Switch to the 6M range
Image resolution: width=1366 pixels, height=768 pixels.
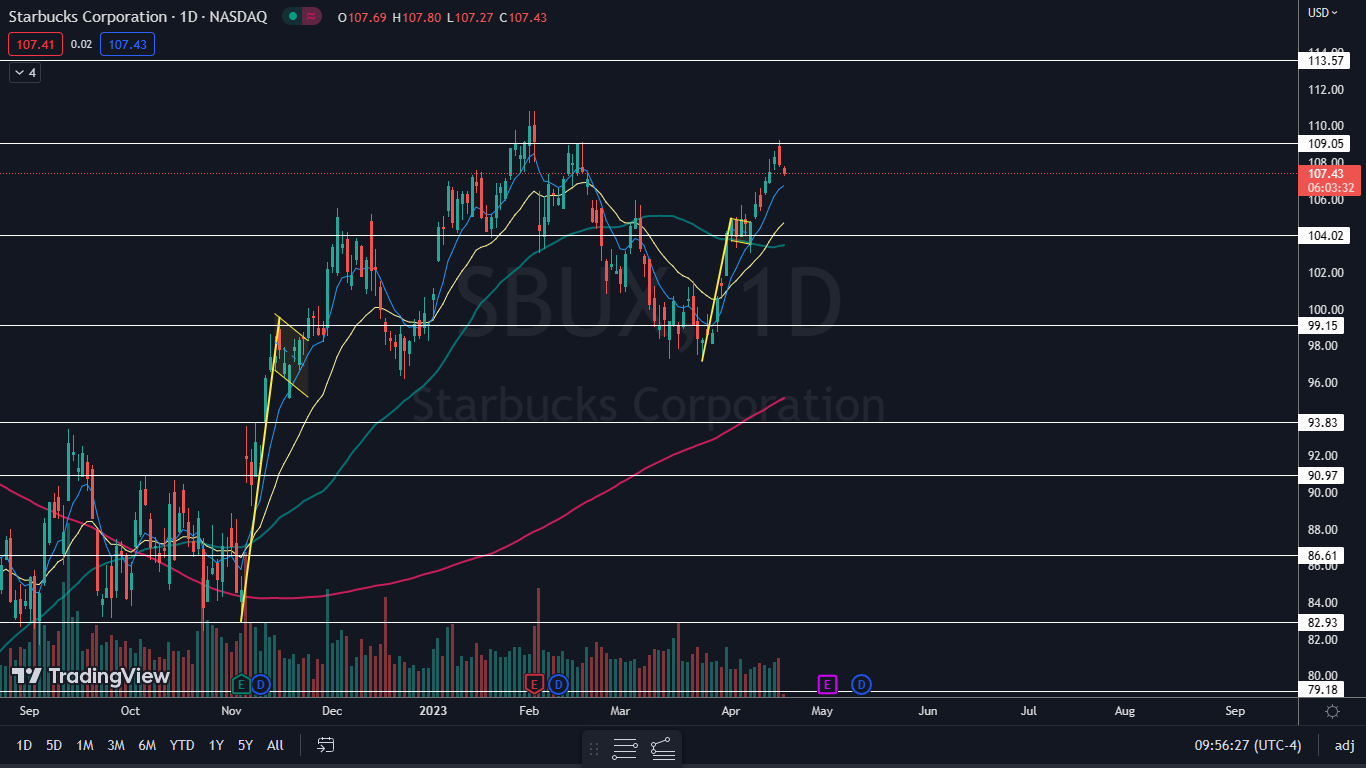(x=147, y=745)
